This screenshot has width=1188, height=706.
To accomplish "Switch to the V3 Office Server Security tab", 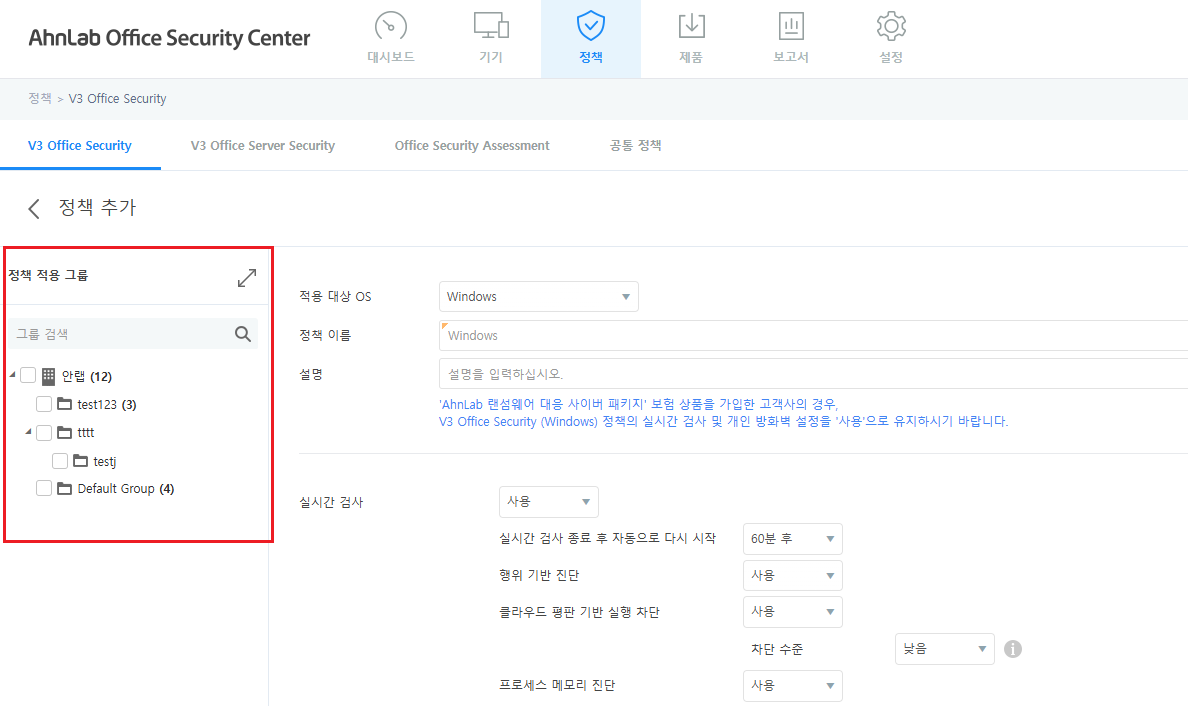I will 263,145.
